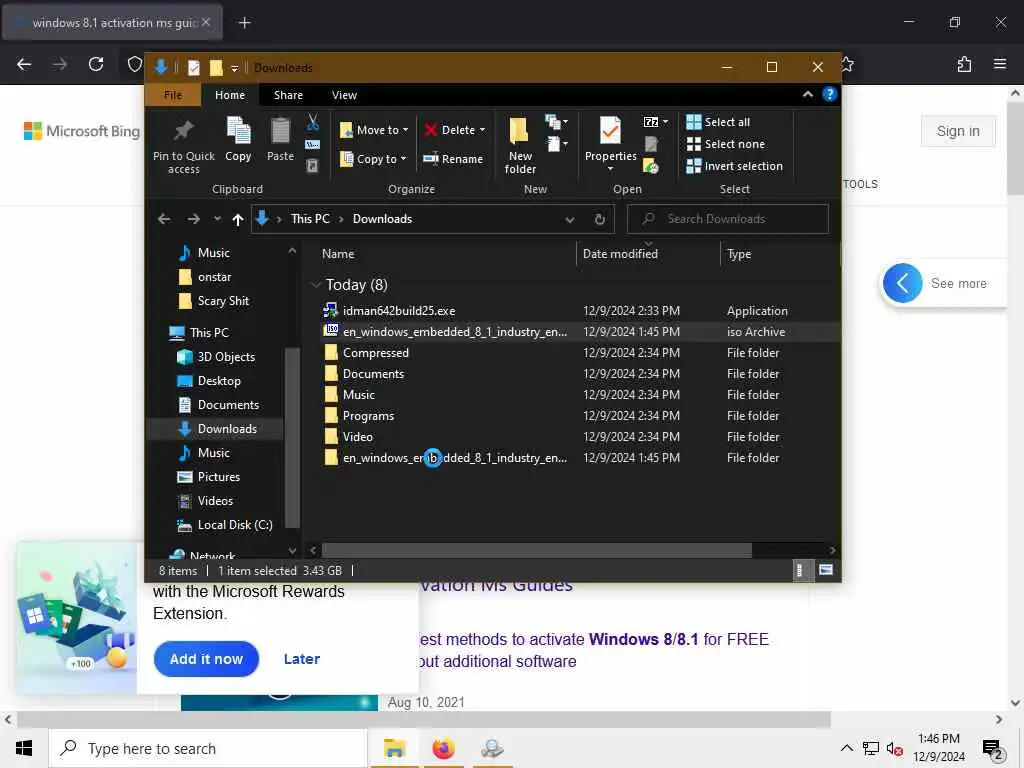Screen dimensions: 1024x768
Task: Click This PC in address bar
Action: (310, 219)
